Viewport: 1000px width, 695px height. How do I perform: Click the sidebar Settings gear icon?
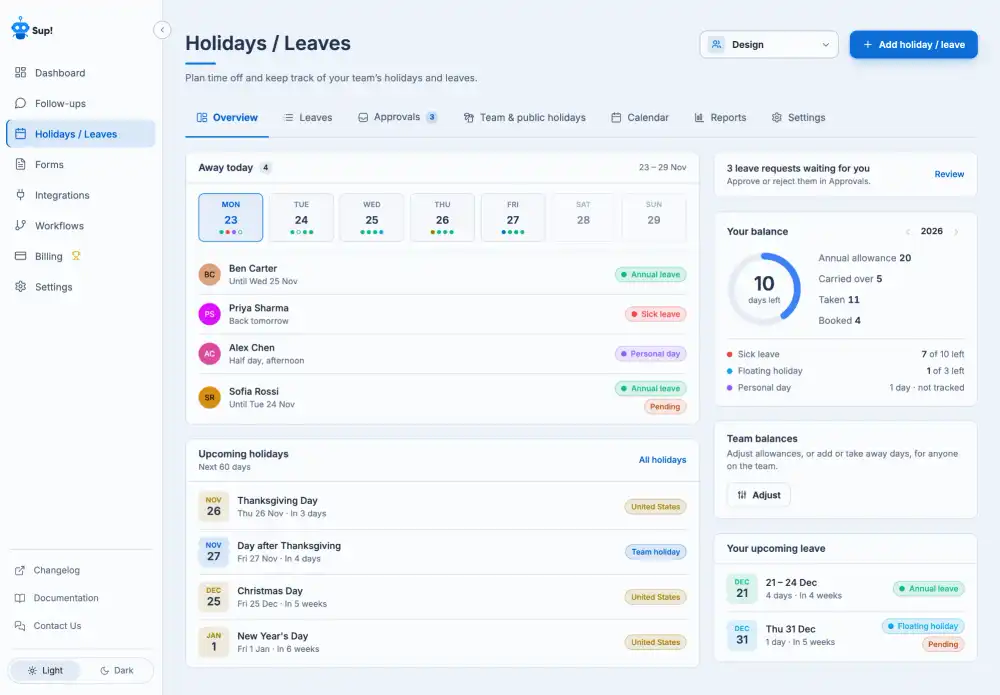[20, 286]
